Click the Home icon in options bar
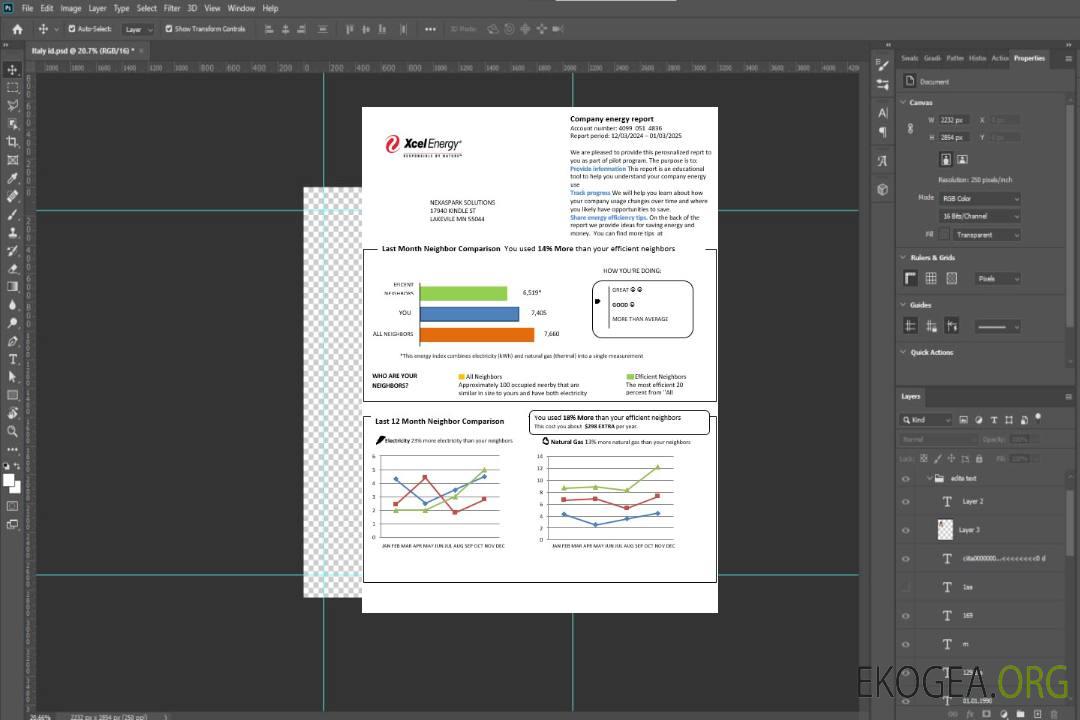1080x720 pixels. pyautogui.click(x=17, y=29)
